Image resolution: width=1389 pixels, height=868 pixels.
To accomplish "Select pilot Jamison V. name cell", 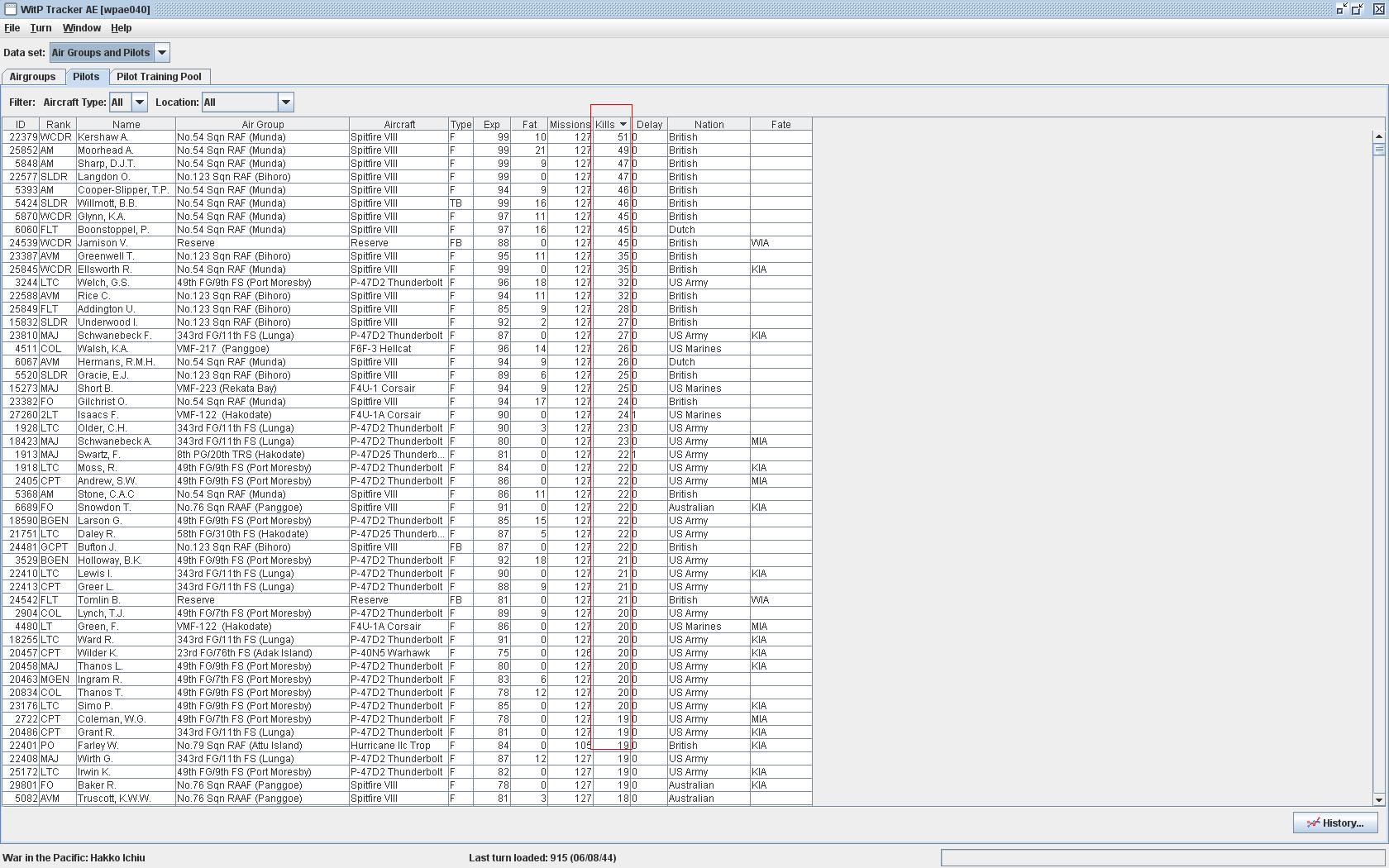I will click(x=126, y=243).
